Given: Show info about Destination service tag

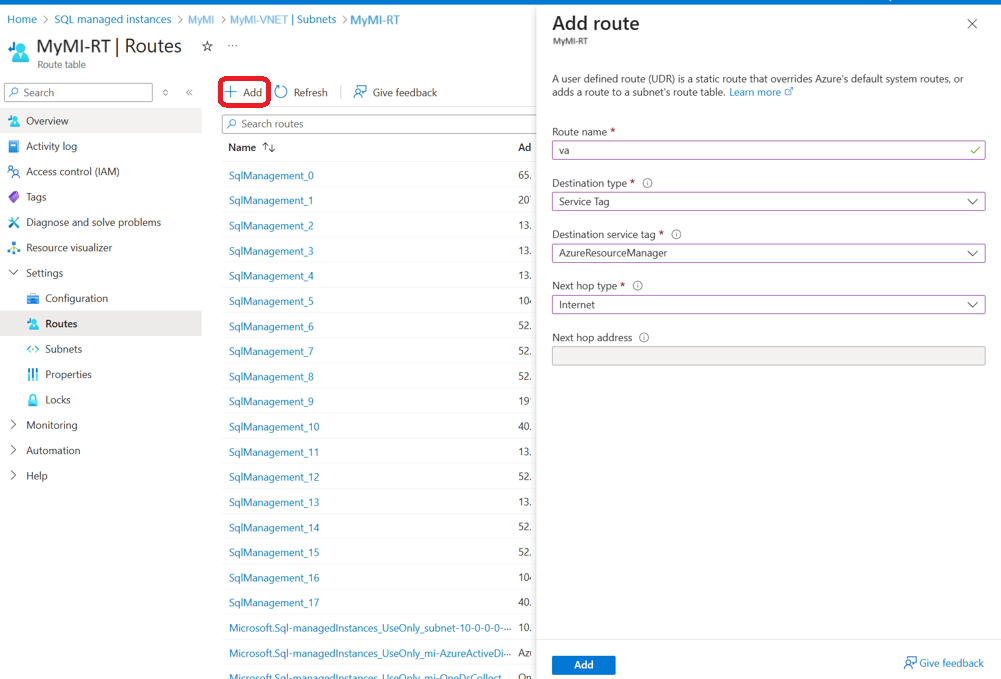Looking at the screenshot, I should tap(676, 234).
